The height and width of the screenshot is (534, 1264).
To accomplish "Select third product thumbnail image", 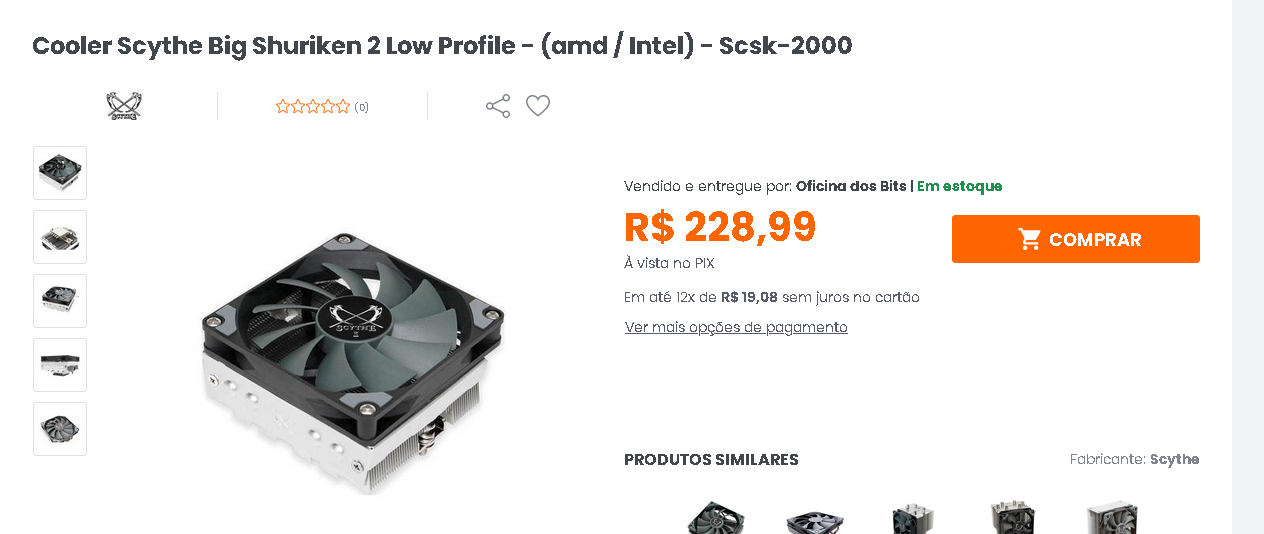I will (60, 301).
